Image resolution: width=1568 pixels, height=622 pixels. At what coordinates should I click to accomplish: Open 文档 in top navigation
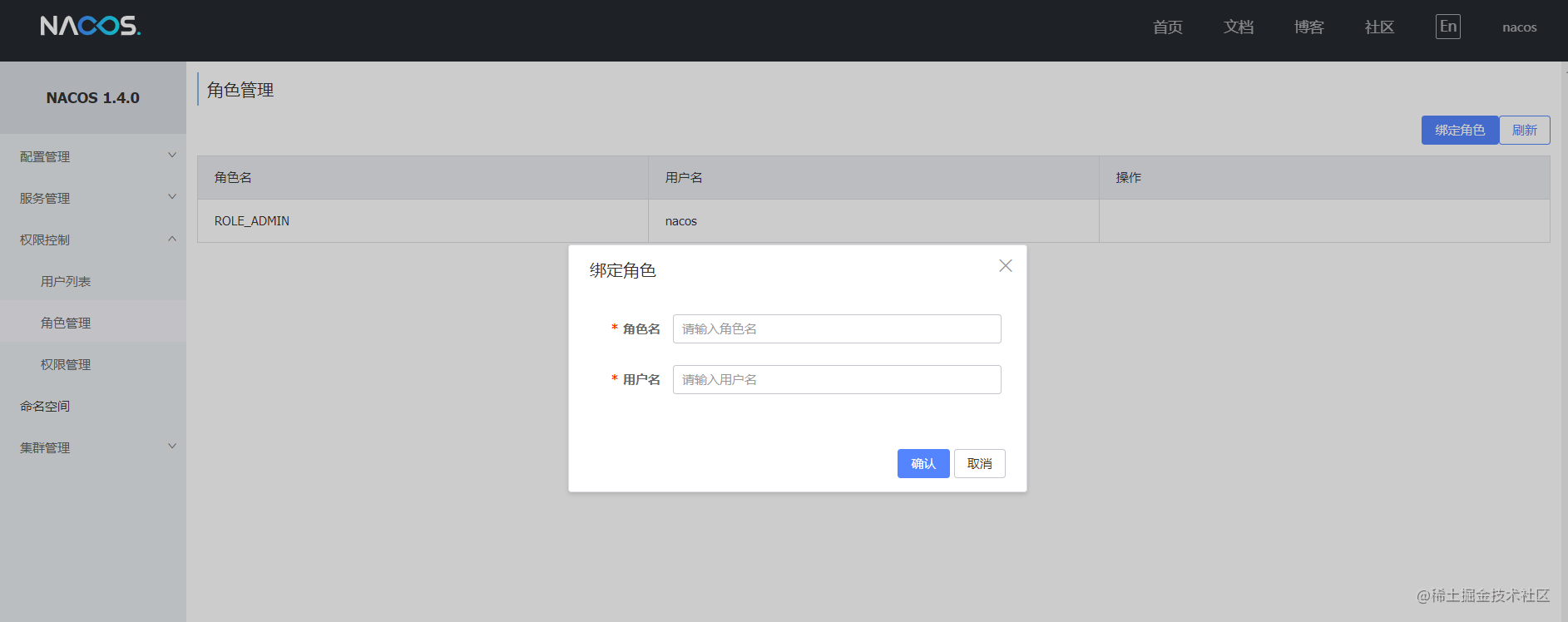coord(1239,27)
